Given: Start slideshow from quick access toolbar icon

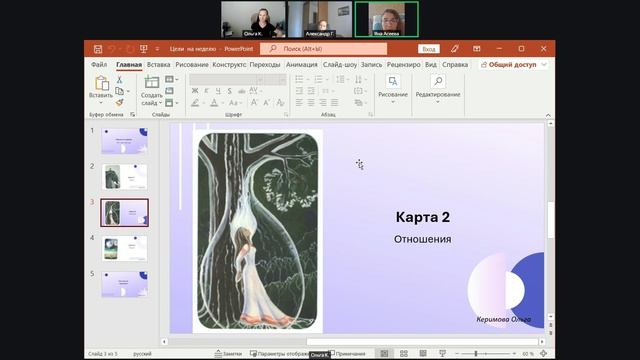Looking at the screenshot, I should (143, 49).
